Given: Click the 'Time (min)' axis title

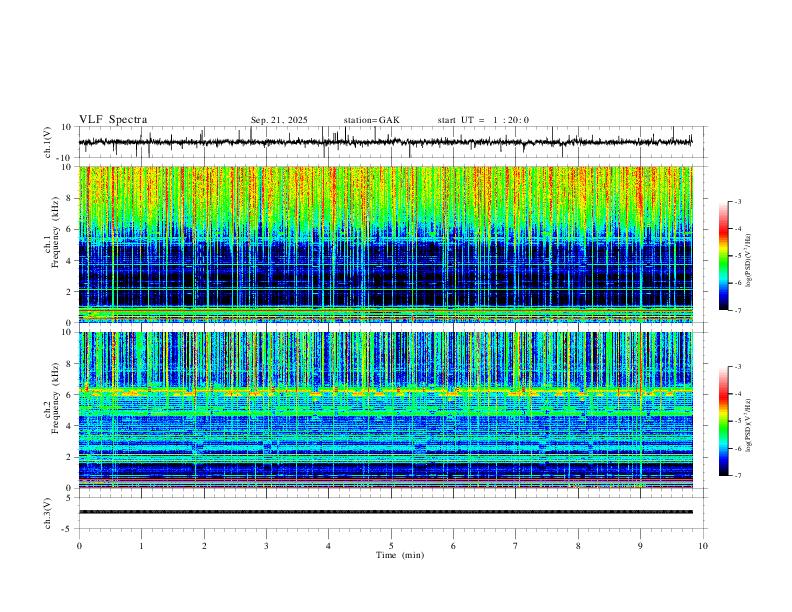Looking at the screenshot, I should tap(400, 555).
